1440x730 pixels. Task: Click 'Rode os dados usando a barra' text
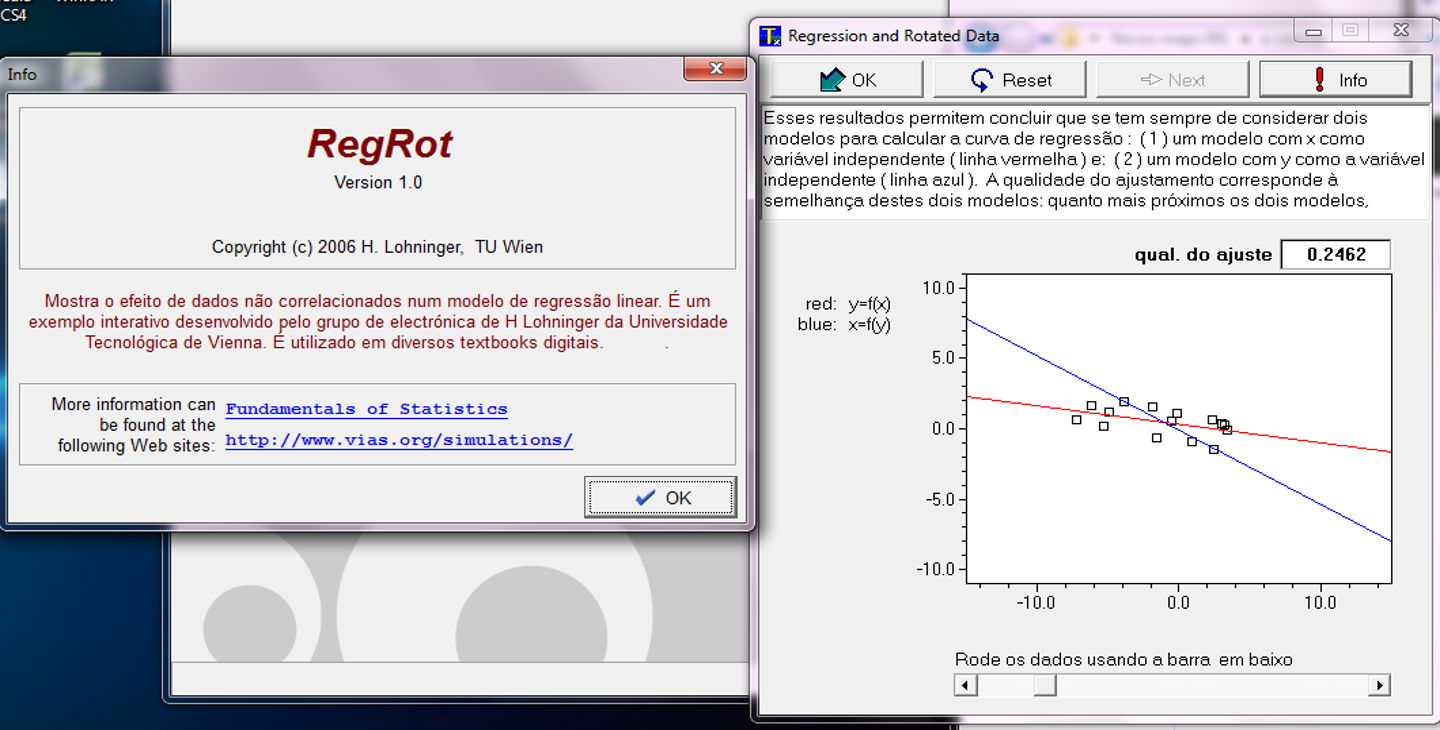click(1124, 660)
